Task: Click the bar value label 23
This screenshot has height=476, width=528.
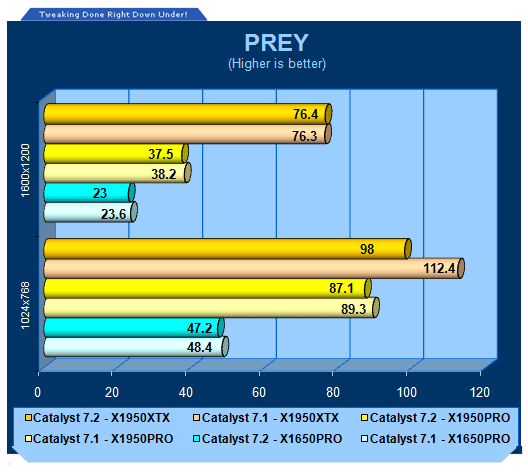Action: pos(100,193)
